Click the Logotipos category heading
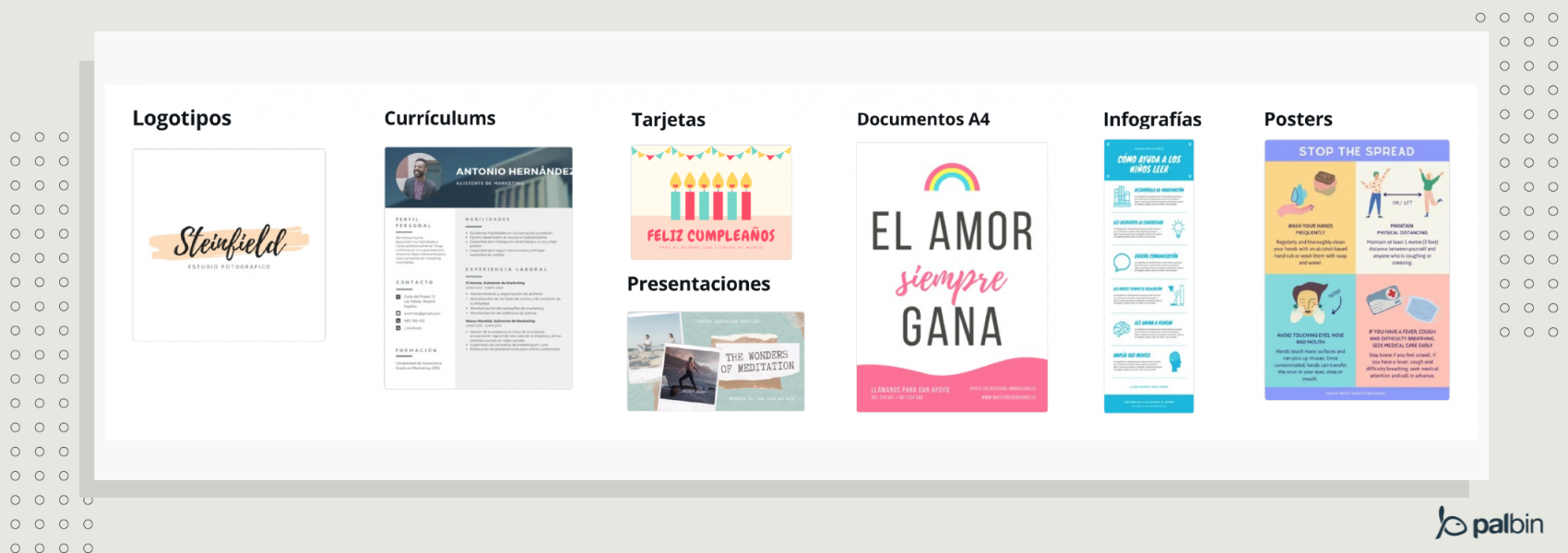Viewport: 1568px width, 553px height. pyautogui.click(x=182, y=118)
